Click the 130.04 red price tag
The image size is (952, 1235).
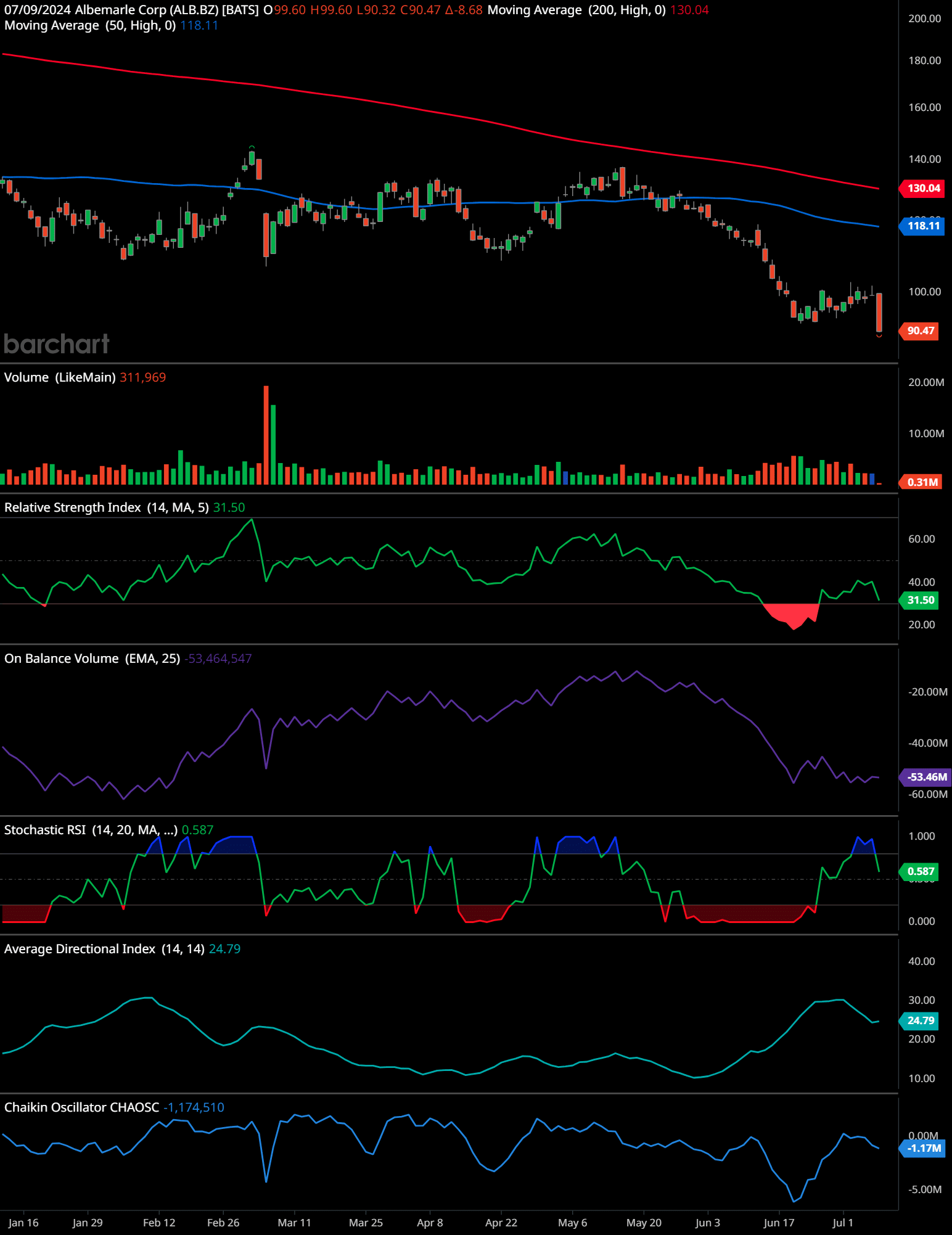[922, 188]
